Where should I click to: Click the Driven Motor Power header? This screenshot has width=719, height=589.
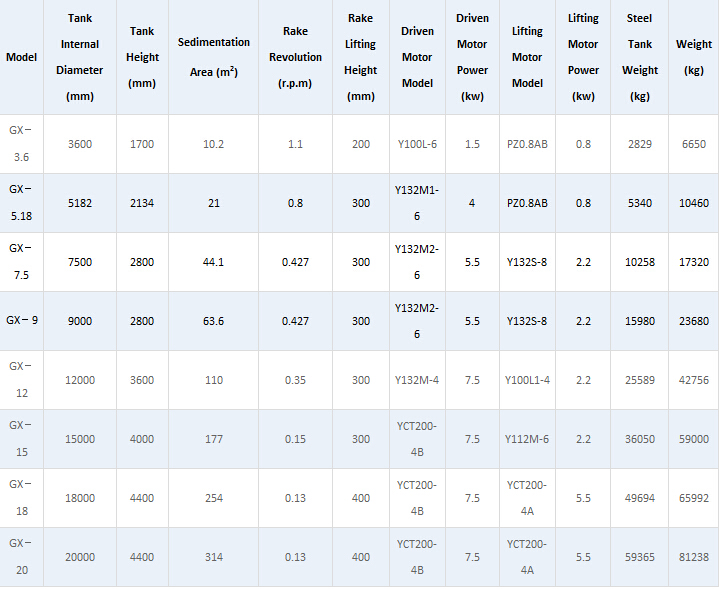(x=472, y=57)
